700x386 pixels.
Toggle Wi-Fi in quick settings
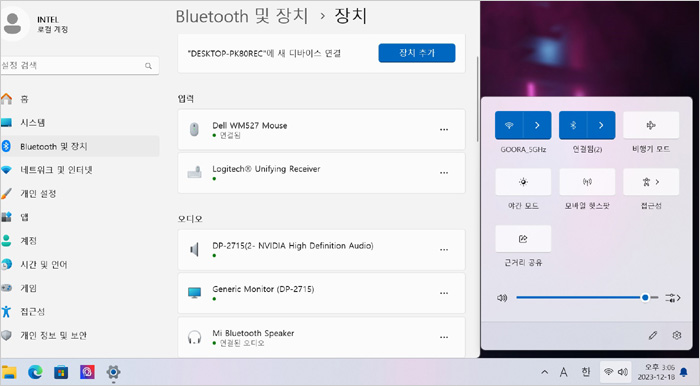click(509, 125)
